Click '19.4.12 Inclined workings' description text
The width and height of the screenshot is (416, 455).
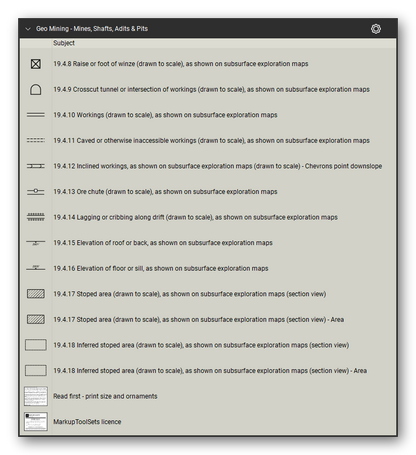218,166
